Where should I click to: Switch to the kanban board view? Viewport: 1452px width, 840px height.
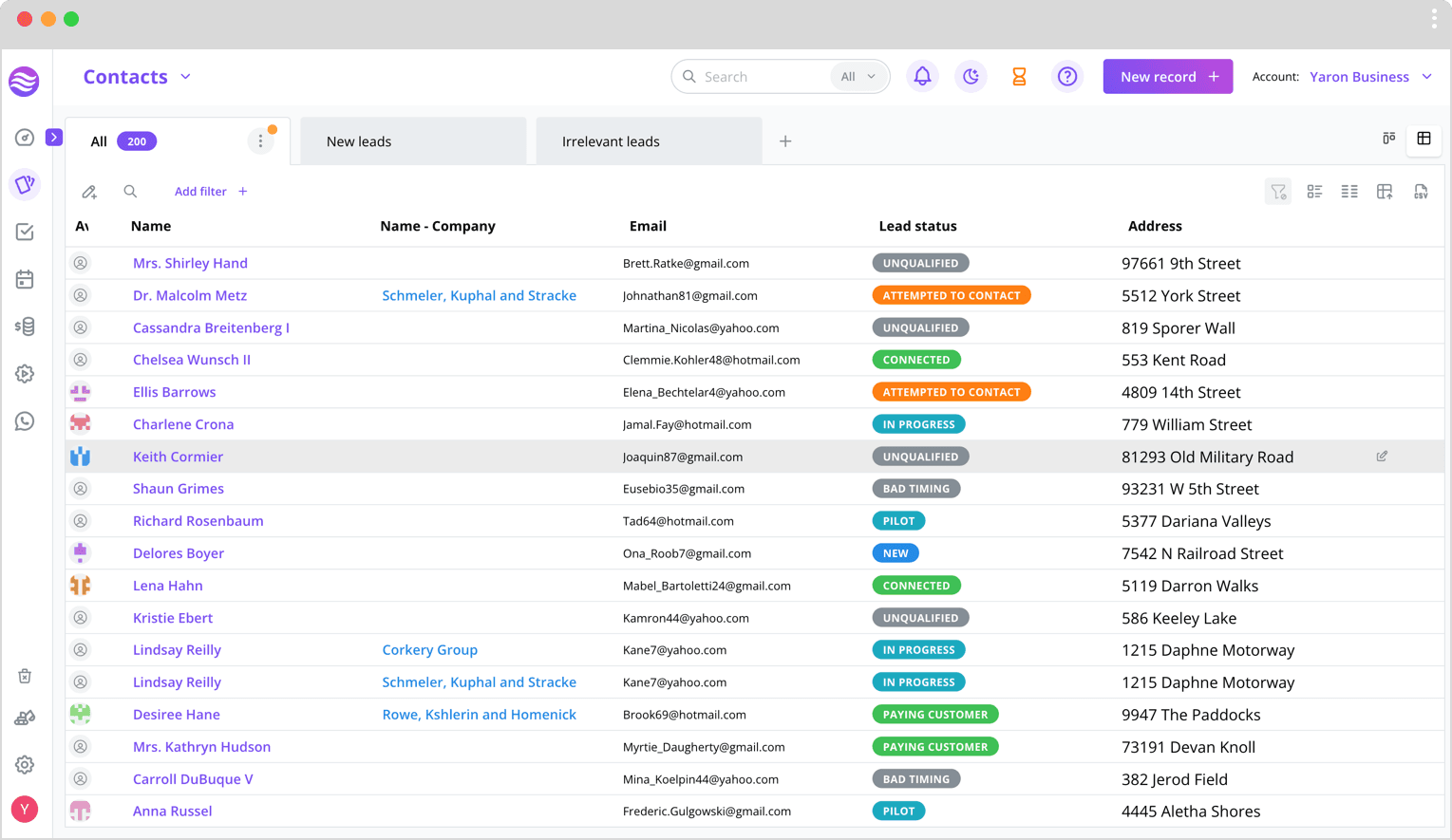[1388, 139]
